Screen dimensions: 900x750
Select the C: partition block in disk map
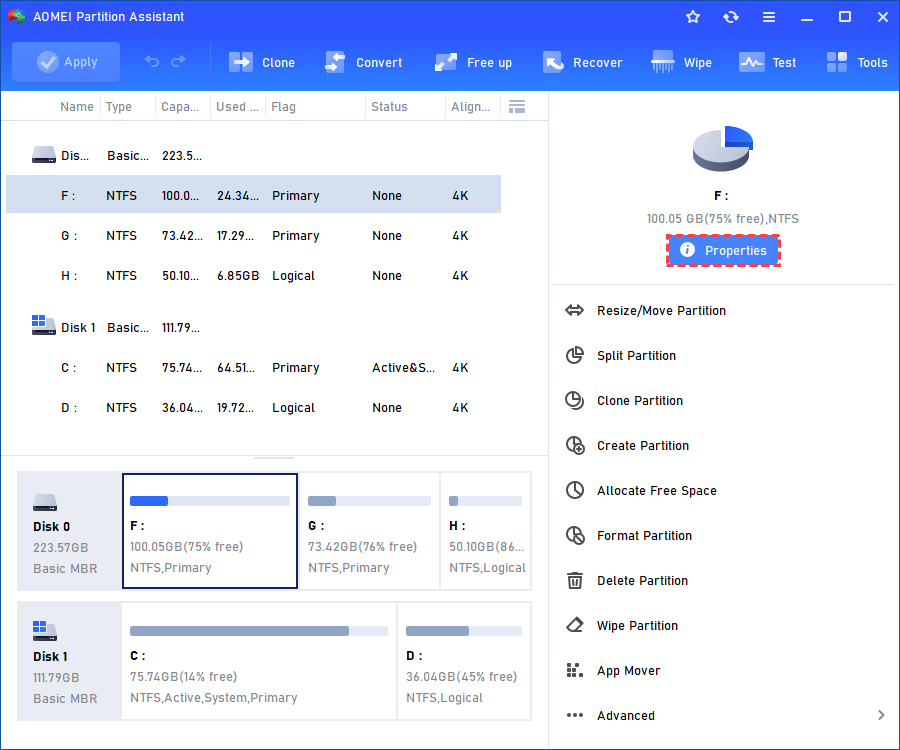pyautogui.click(x=259, y=660)
